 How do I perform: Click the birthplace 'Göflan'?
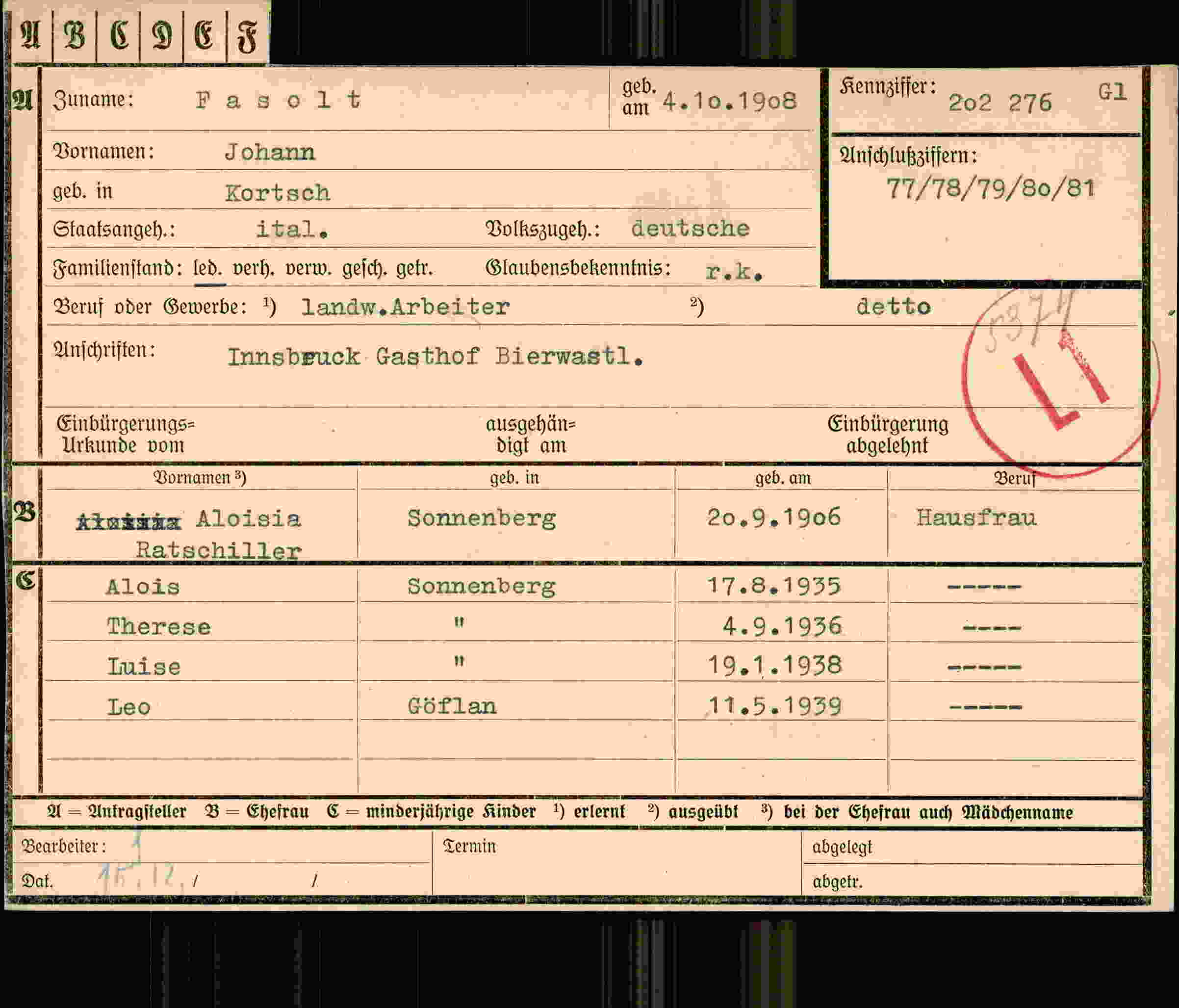(452, 706)
